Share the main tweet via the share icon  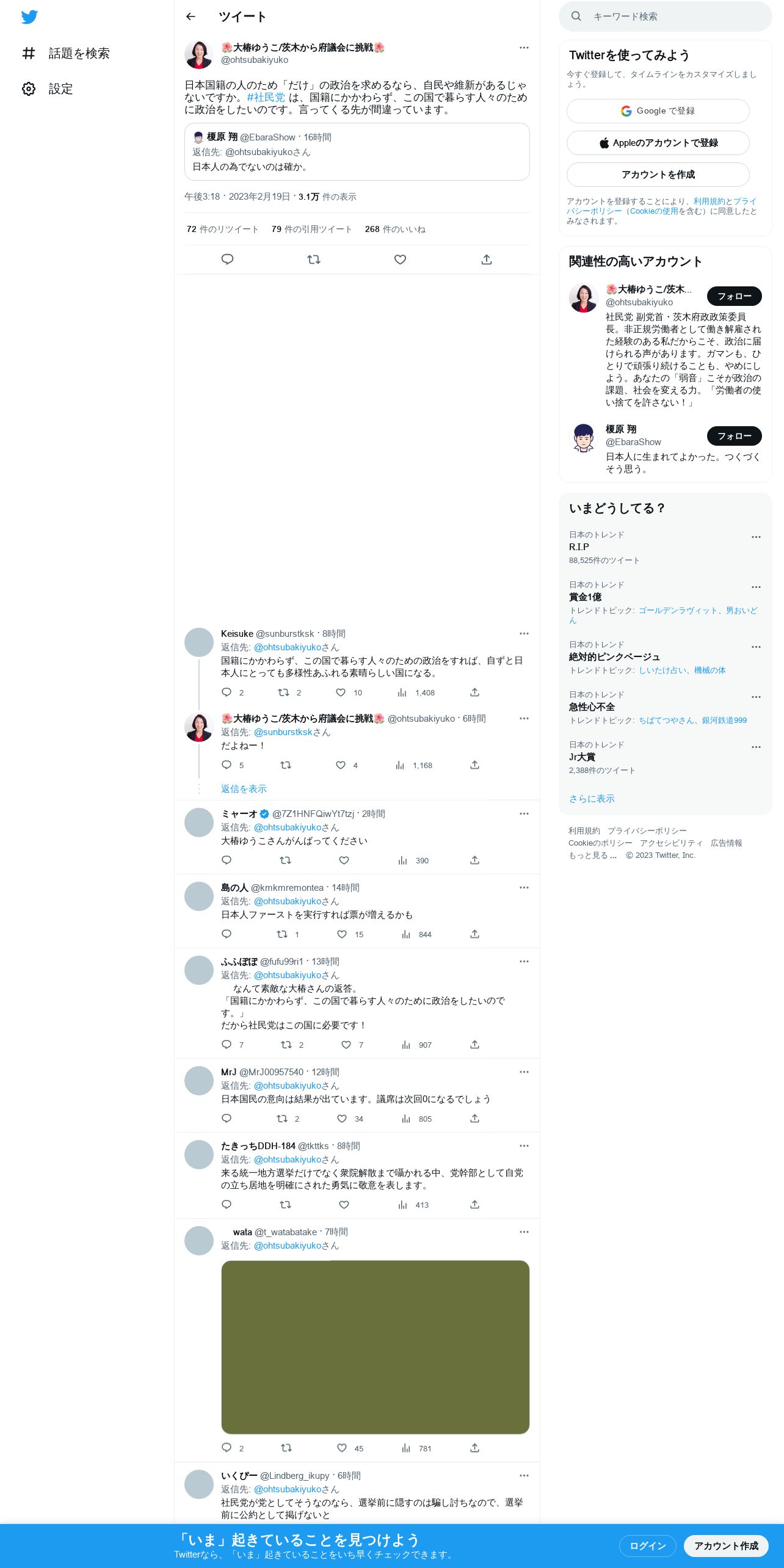point(487,260)
